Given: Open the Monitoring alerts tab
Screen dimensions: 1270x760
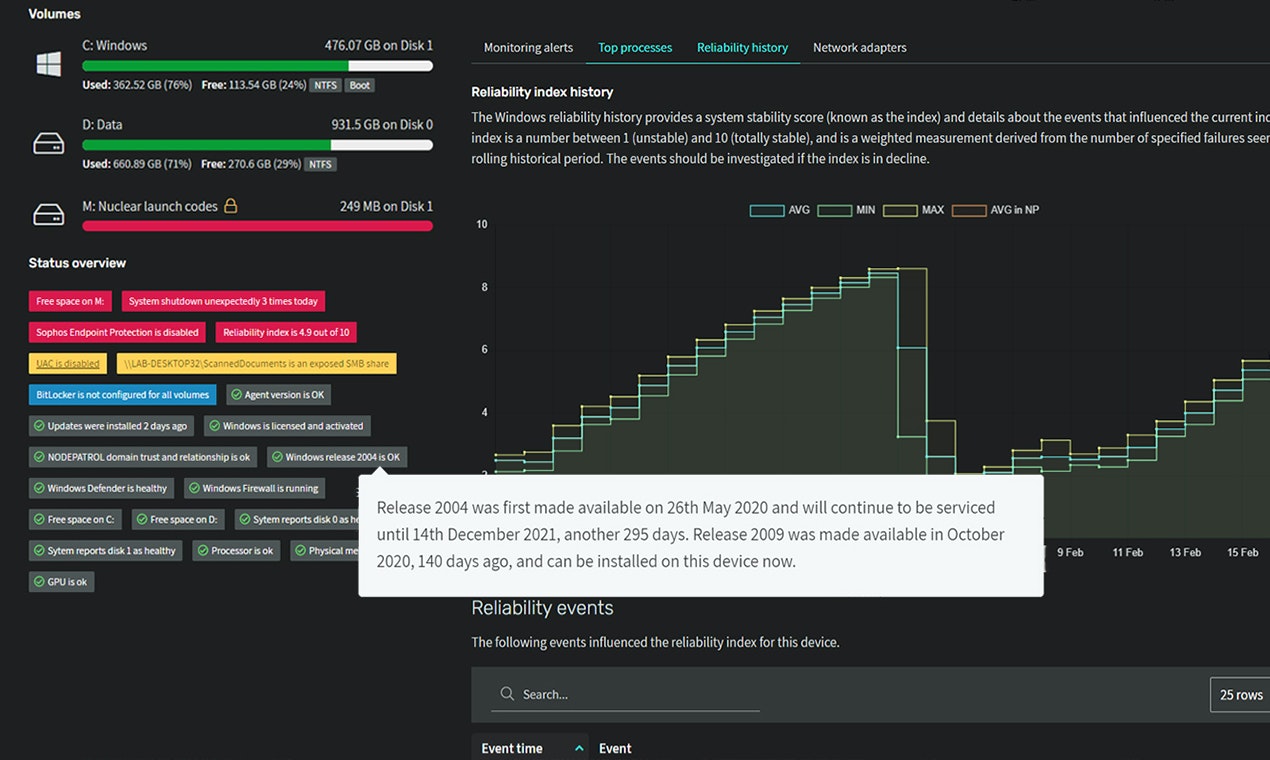Looking at the screenshot, I should tap(528, 48).
